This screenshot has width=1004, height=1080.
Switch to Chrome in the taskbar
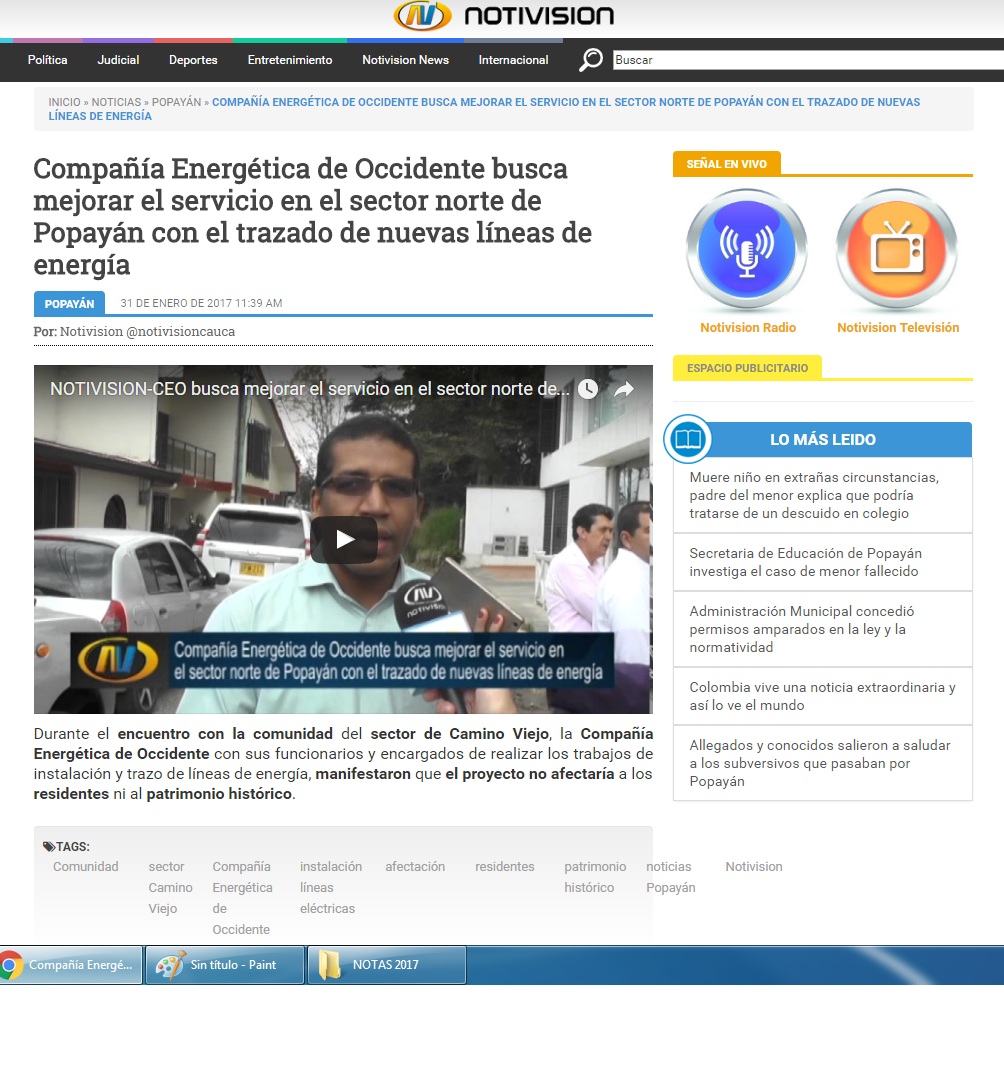pyautogui.click(x=71, y=965)
